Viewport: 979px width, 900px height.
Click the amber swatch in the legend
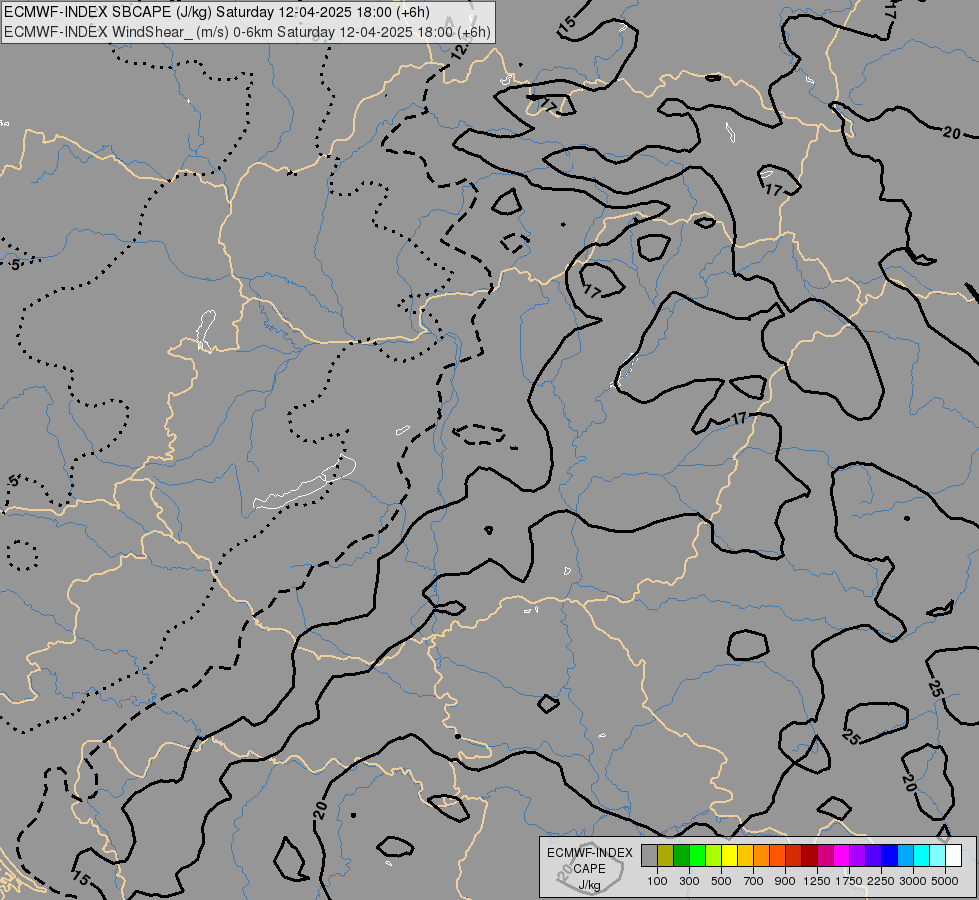(x=745, y=855)
